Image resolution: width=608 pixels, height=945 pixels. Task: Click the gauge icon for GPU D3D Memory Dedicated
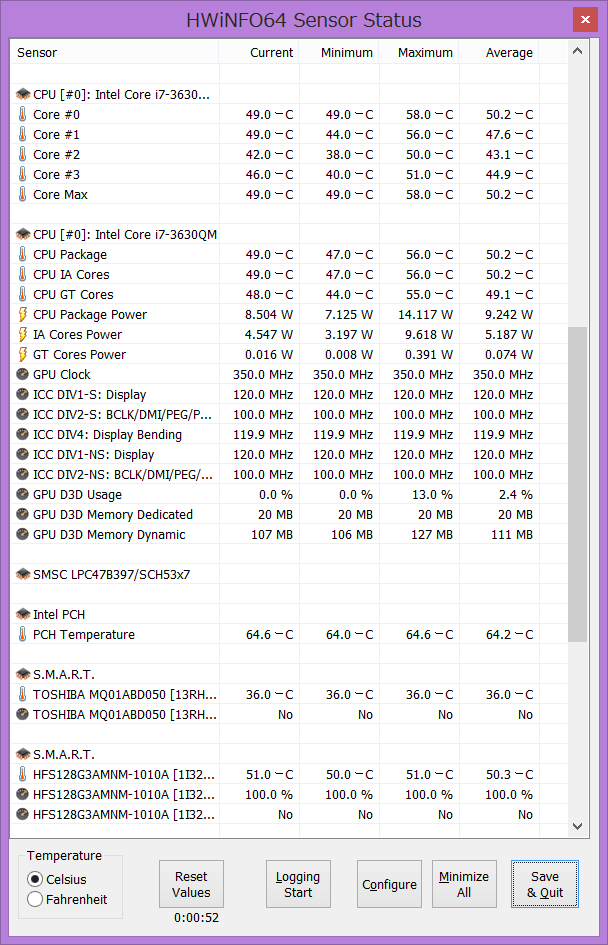[22, 514]
